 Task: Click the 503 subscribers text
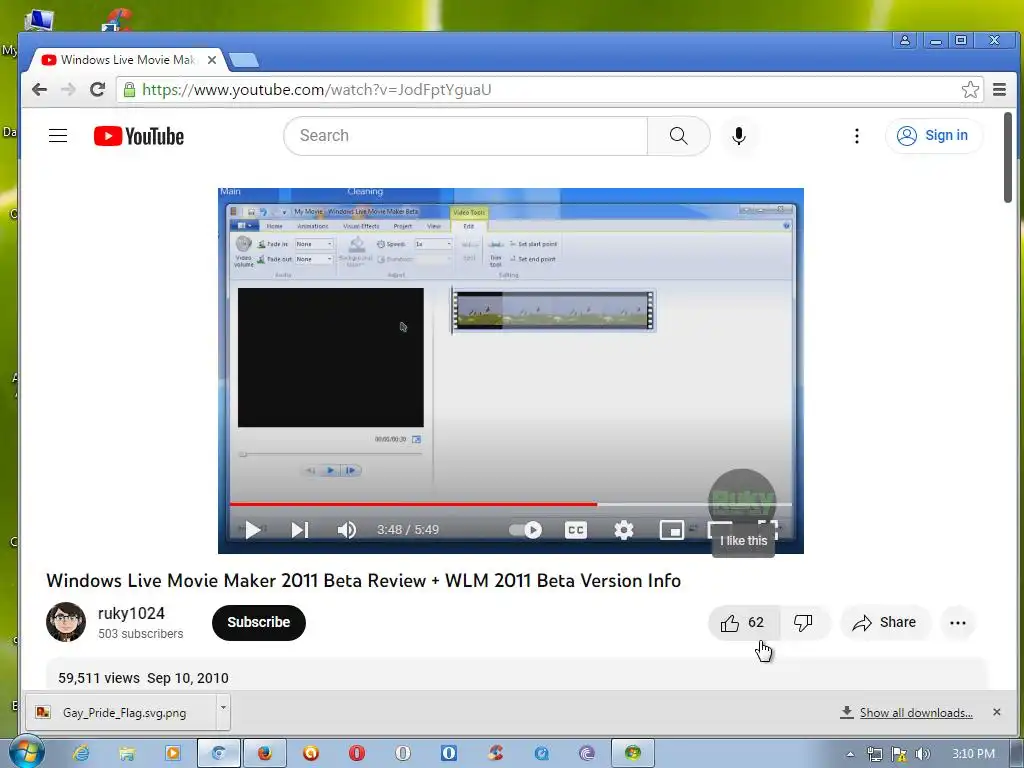(x=140, y=633)
